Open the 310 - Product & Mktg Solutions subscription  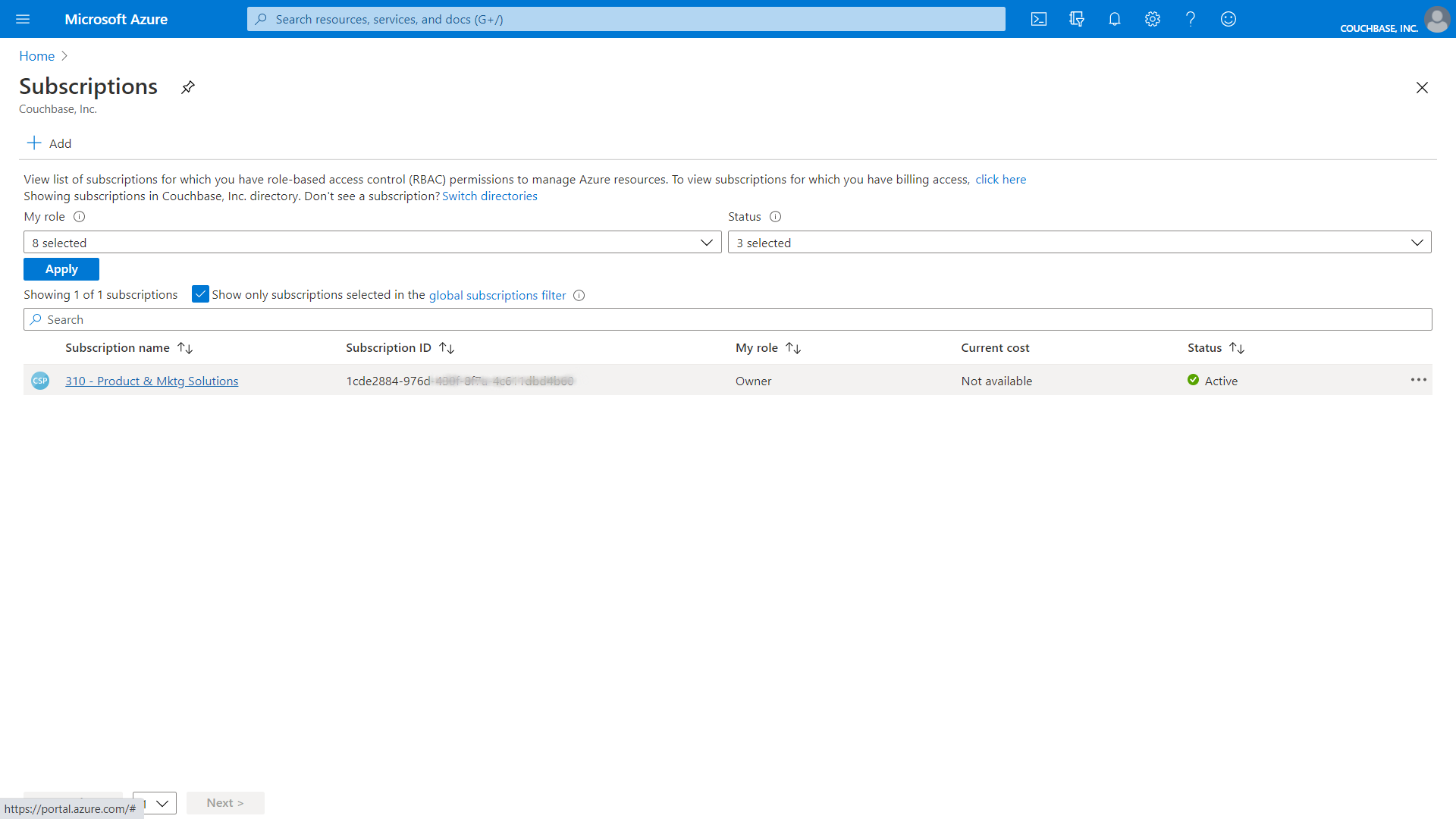tap(152, 381)
